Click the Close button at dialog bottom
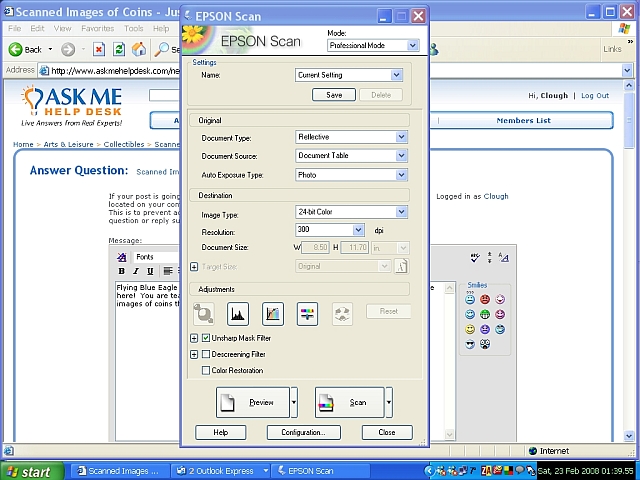The image size is (640, 480). [x=387, y=432]
